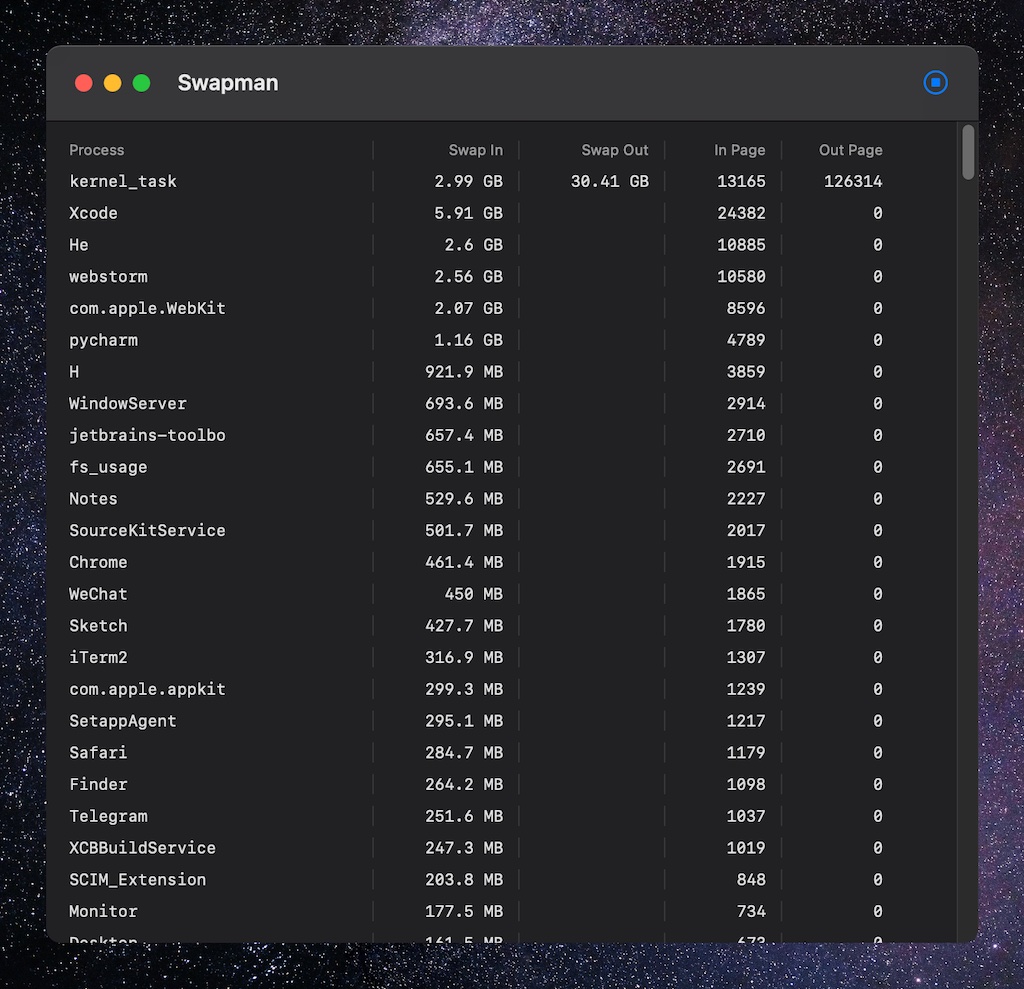Viewport: 1024px width, 989px height.
Task: Click the 284.7 MB Safari value
Action: click(x=464, y=753)
